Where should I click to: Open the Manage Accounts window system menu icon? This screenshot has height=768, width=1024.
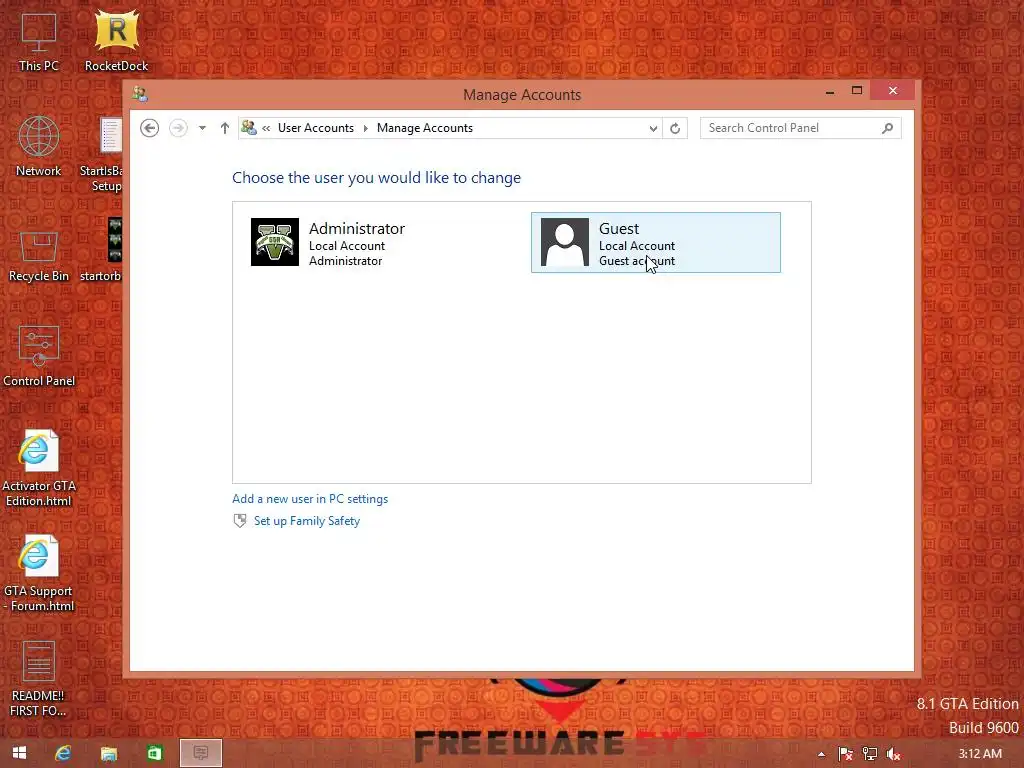point(140,94)
